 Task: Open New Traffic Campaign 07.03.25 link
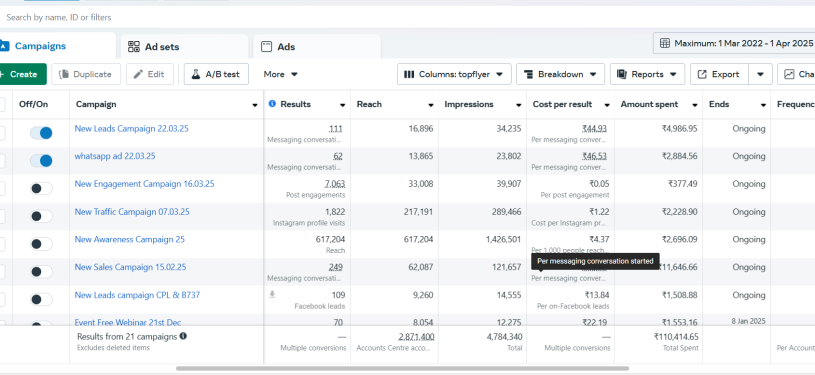point(132,212)
